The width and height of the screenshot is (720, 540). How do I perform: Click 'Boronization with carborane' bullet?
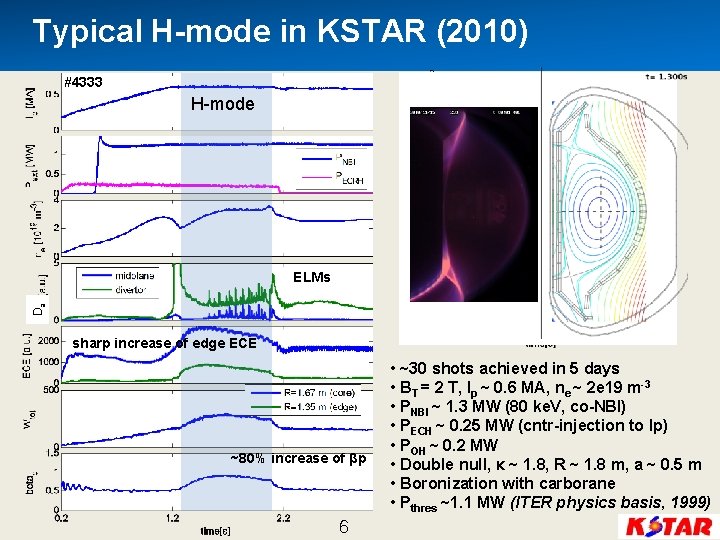pyautogui.click(x=503, y=483)
